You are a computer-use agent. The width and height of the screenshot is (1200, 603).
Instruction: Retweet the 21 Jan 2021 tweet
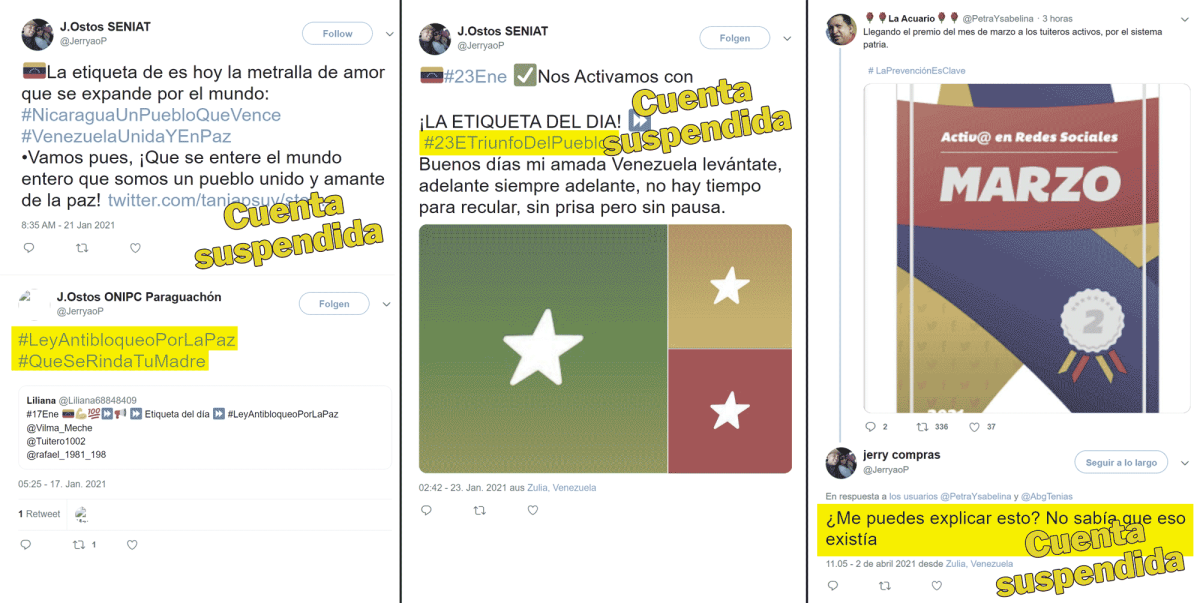pos(82,248)
